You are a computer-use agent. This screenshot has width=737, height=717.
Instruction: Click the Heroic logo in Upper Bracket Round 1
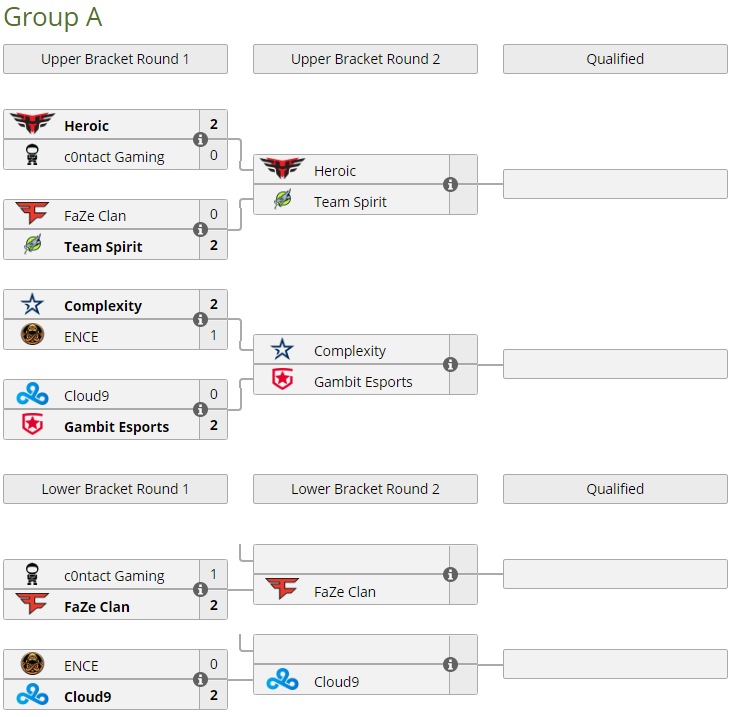(x=32, y=125)
